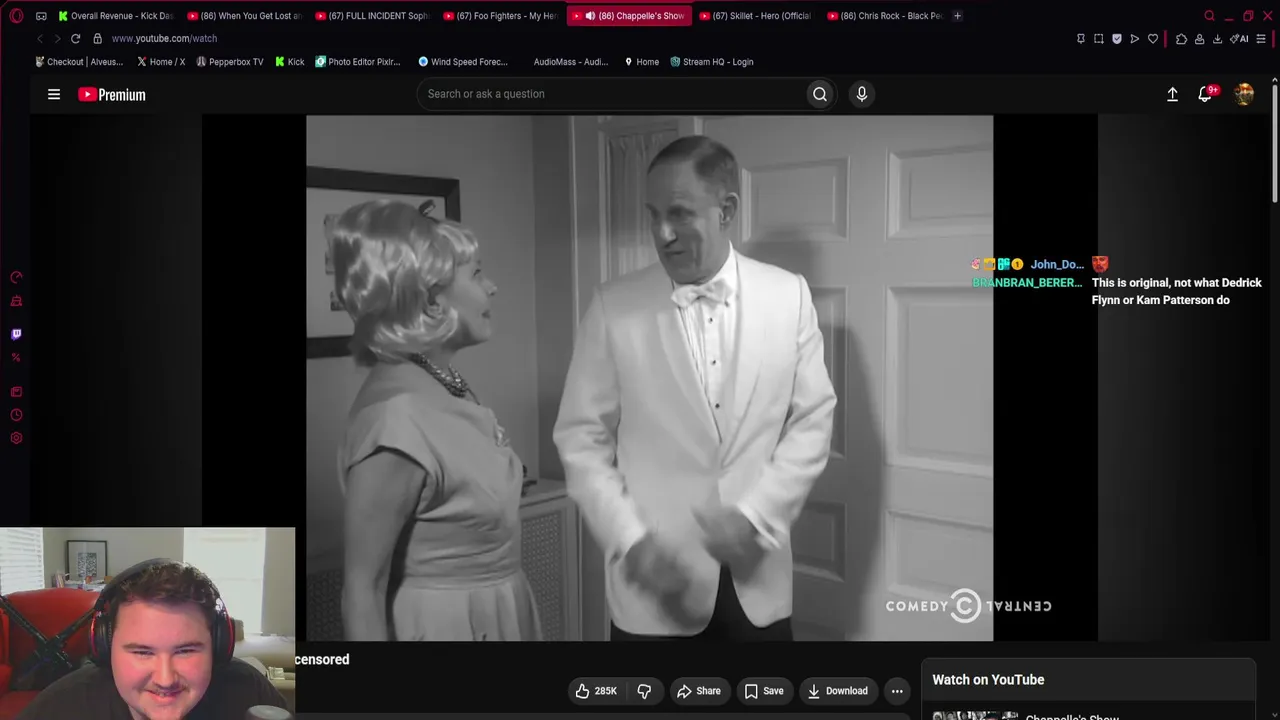This screenshot has width=1280, height=720.
Task: Open the YouTube guide hamburger menu
Action: coord(54,94)
